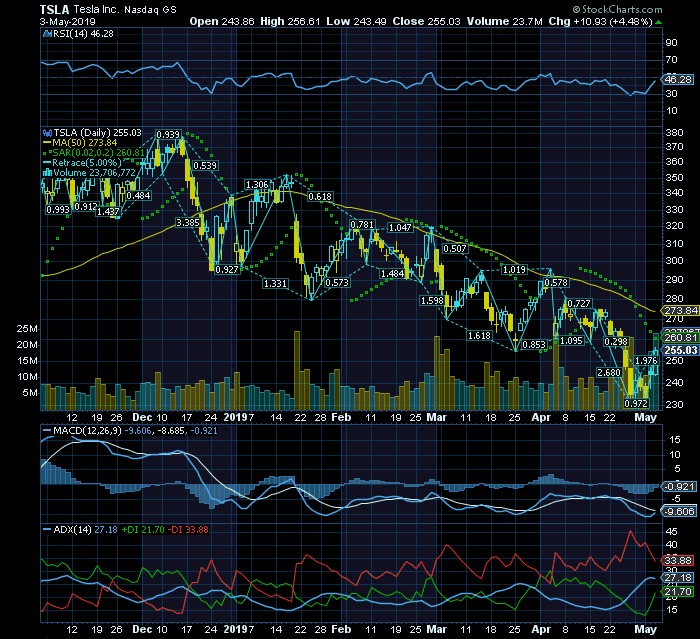
Task: Click the RSI(14) line icon in legend
Action: point(47,34)
